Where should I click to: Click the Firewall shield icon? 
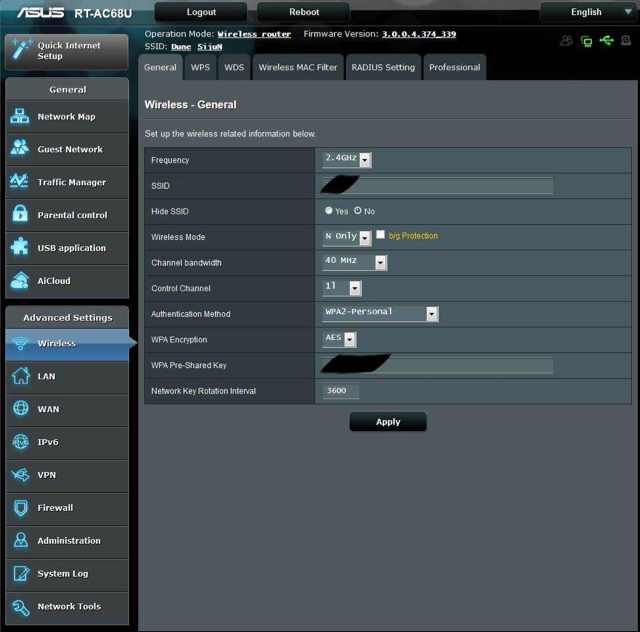(x=20, y=507)
